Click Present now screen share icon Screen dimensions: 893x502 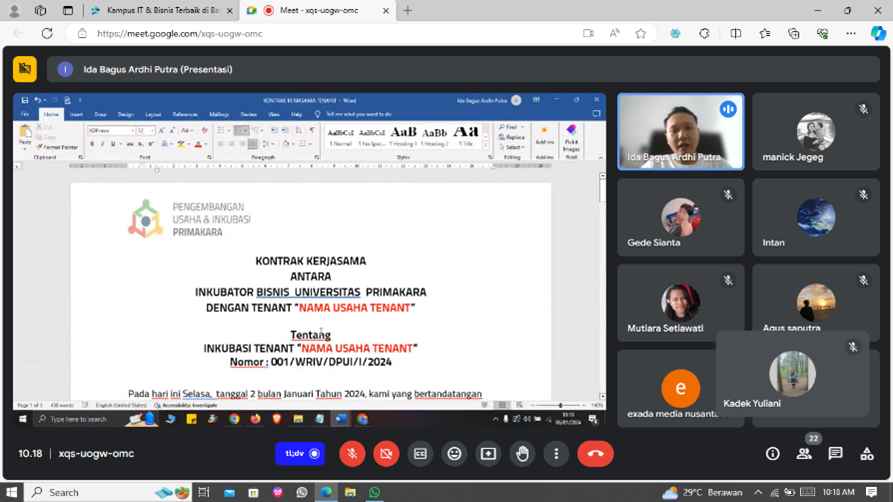point(488,454)
